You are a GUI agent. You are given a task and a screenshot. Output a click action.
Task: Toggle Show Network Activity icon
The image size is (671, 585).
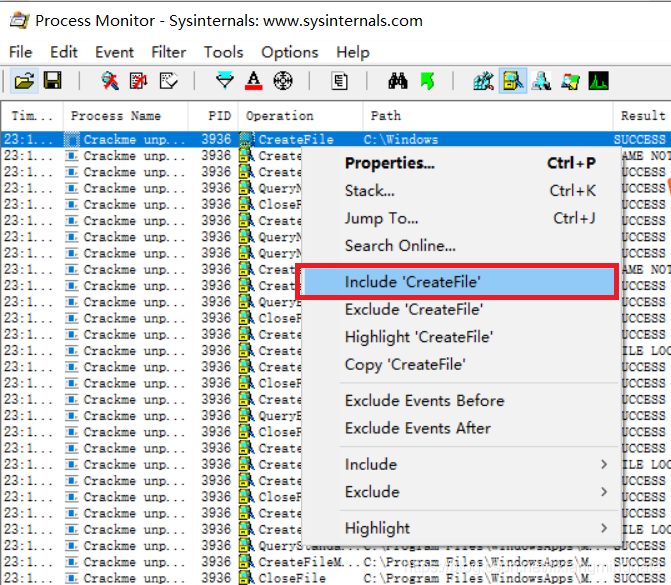pyautogui.click(x=541, y=80)
